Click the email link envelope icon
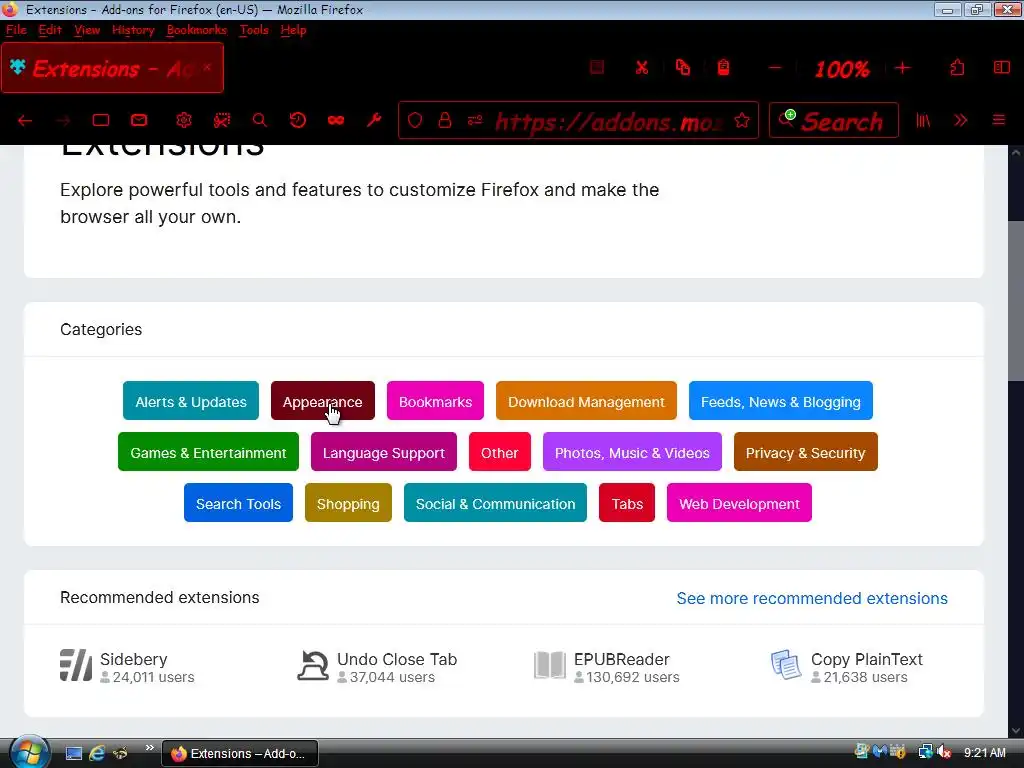Image resolution: width=1024 pixels, height=768 pixels. tap(139, 120)
